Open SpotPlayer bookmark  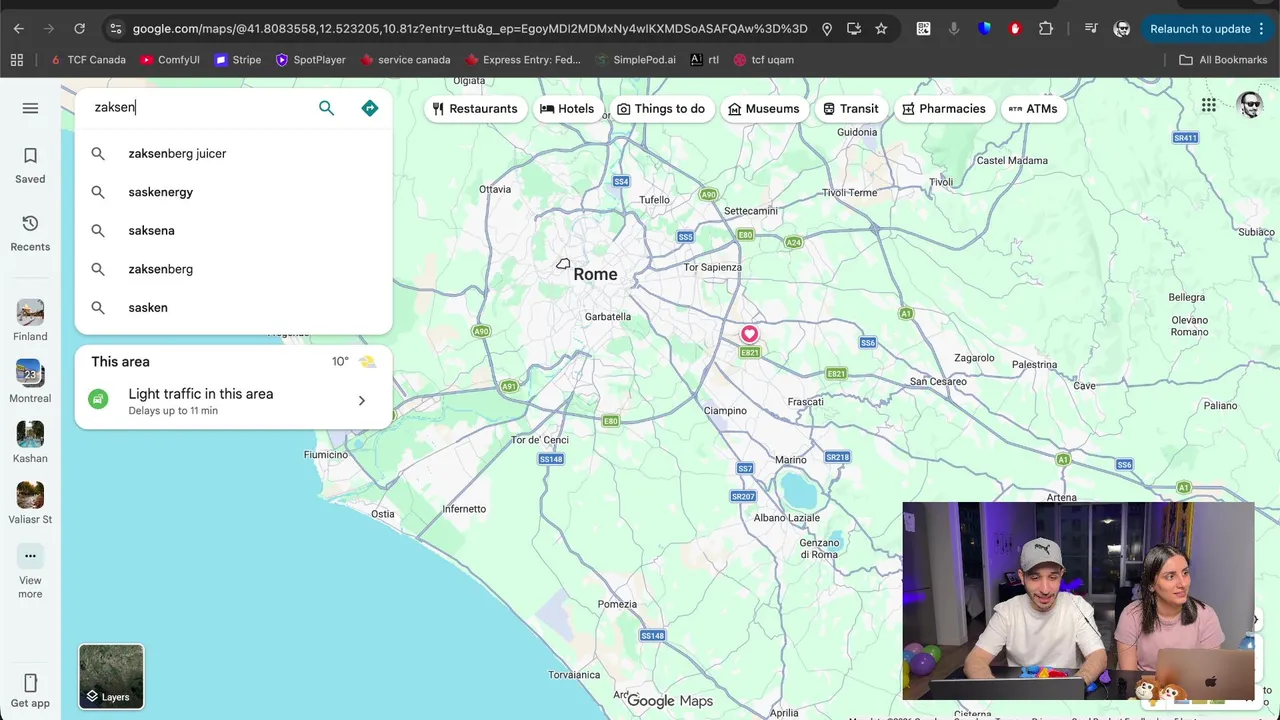coord(311,60)
